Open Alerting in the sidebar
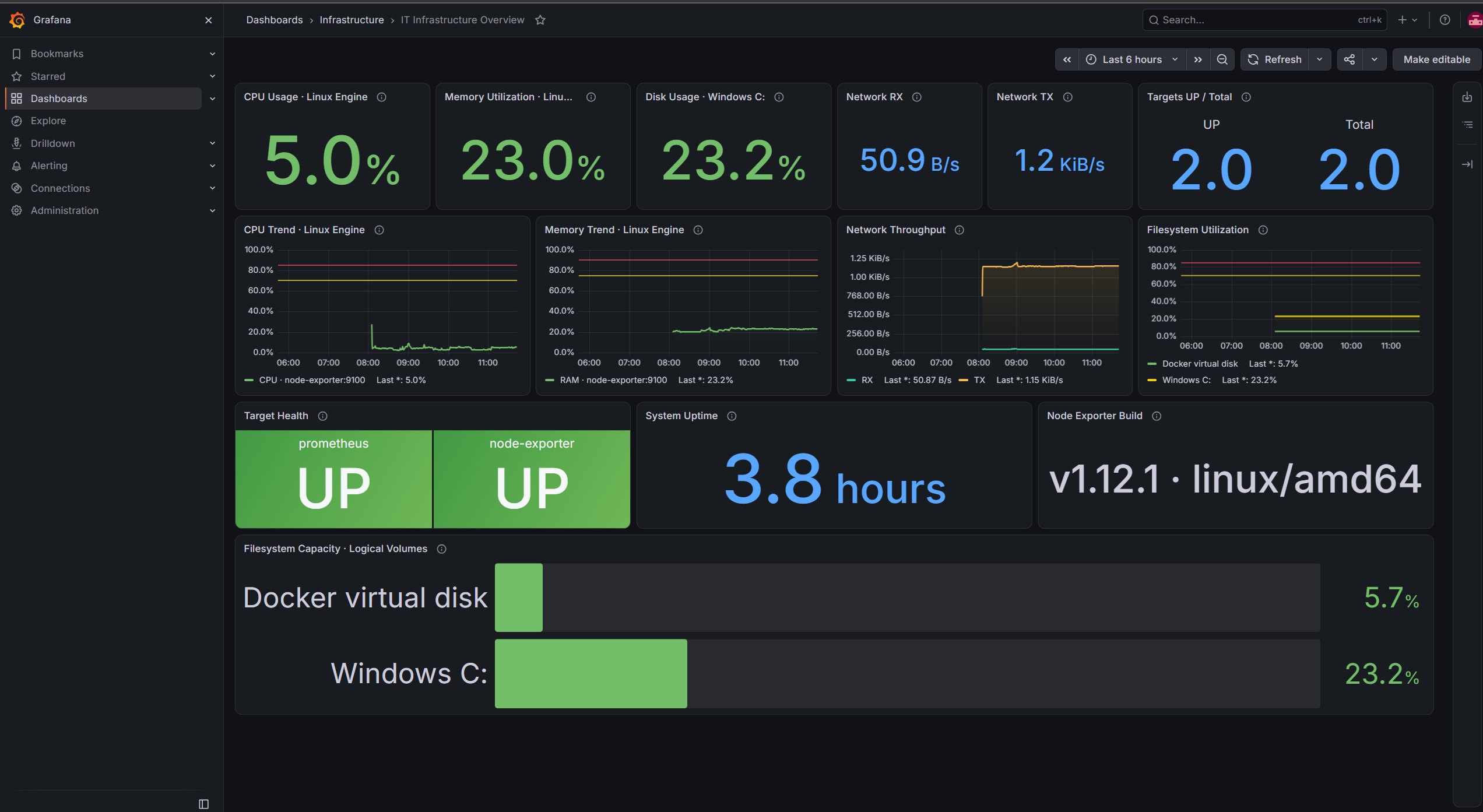 coord(49,166)
